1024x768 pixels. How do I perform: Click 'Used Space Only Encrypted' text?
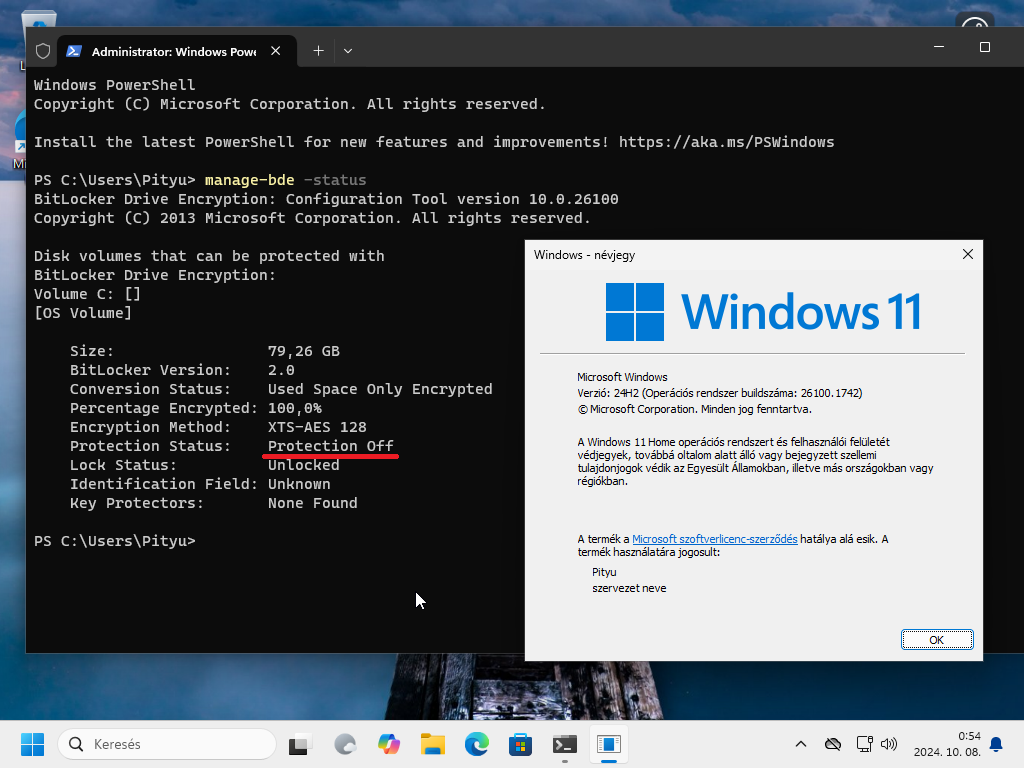coord(380,389)
